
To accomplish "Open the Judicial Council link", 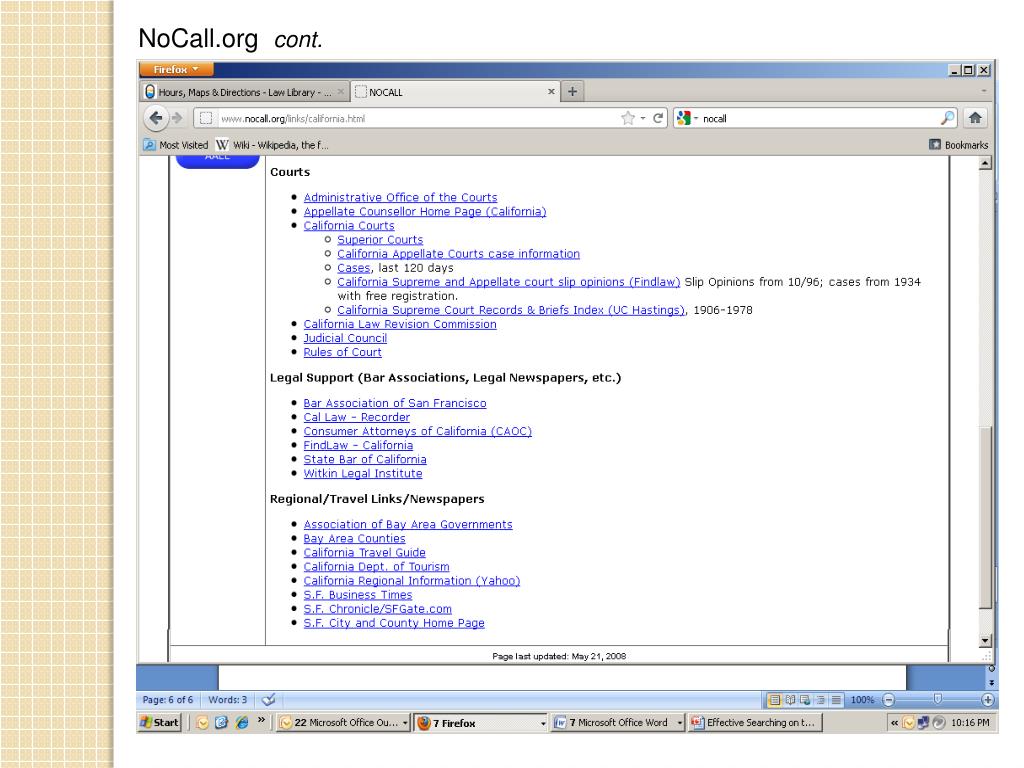I will click(345, 338).
